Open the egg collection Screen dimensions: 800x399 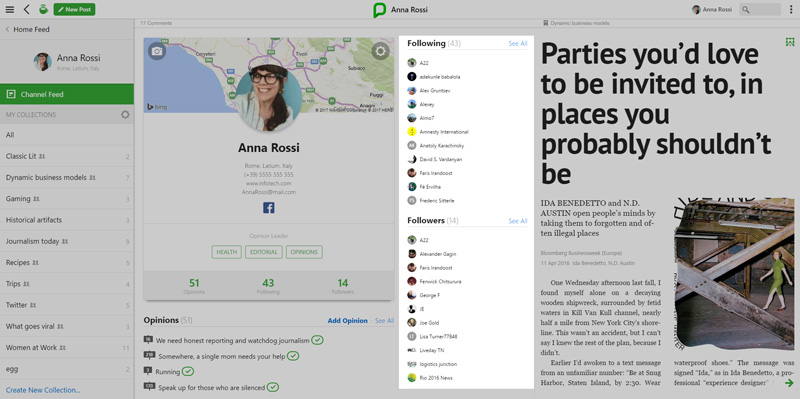(67, 368)
